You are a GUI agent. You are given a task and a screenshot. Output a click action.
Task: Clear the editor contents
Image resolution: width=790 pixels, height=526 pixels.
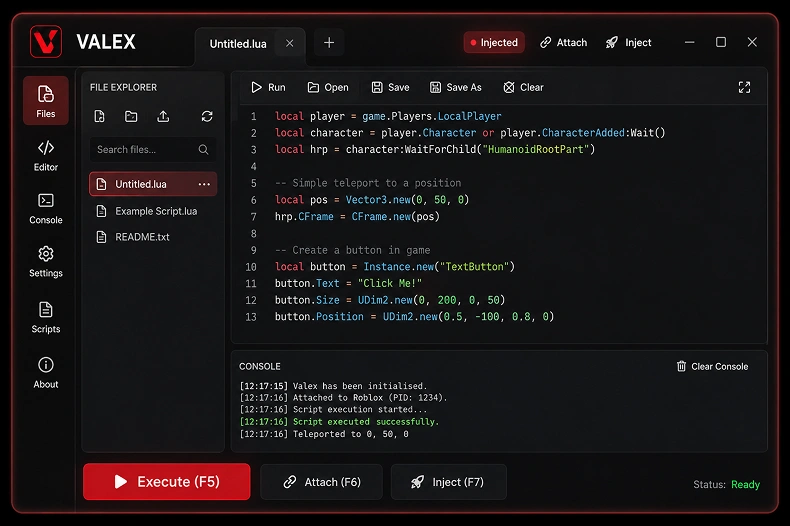(x=523, y=88)
